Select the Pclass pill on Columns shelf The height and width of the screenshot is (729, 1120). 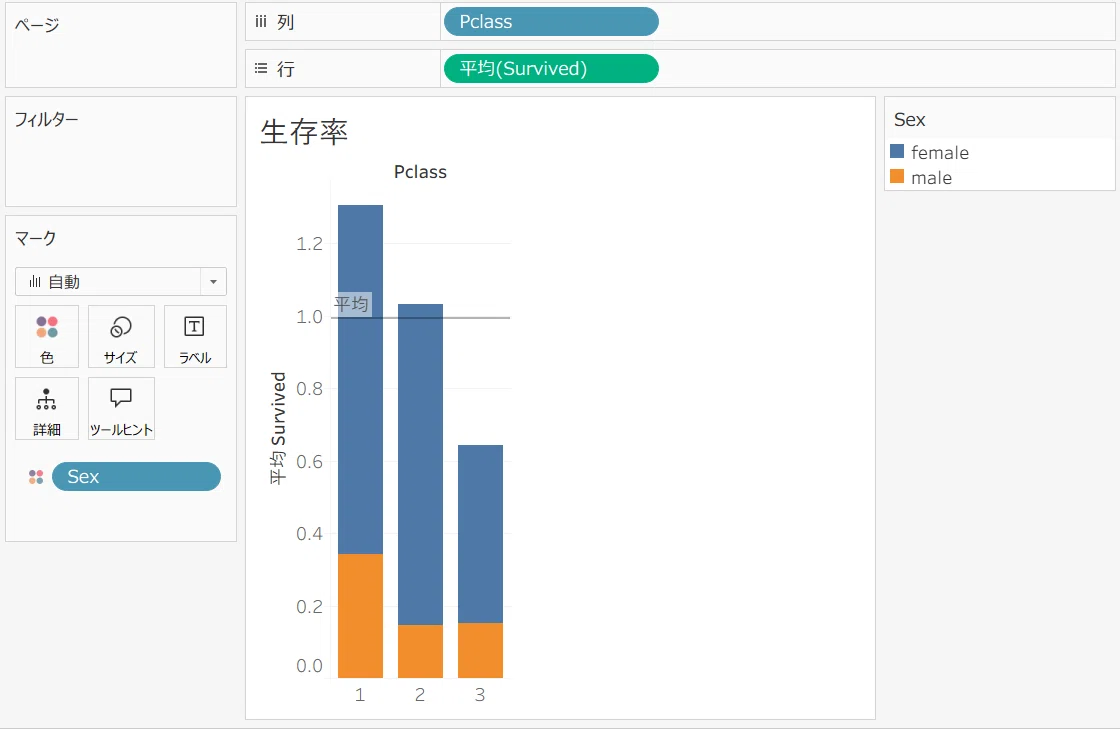[x=551, y=22]
